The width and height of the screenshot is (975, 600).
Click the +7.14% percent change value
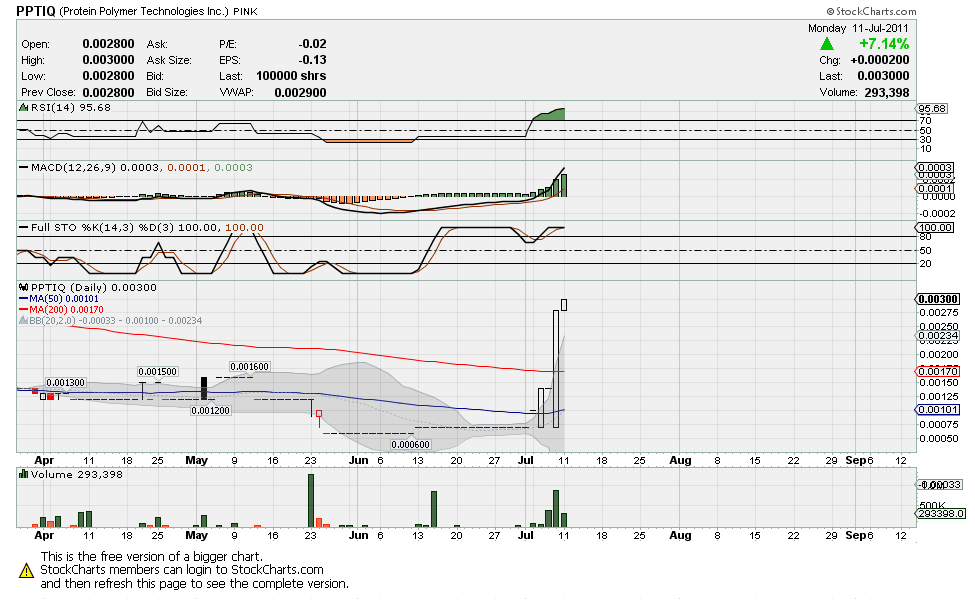pyautogui.click(x=884, y=44)
